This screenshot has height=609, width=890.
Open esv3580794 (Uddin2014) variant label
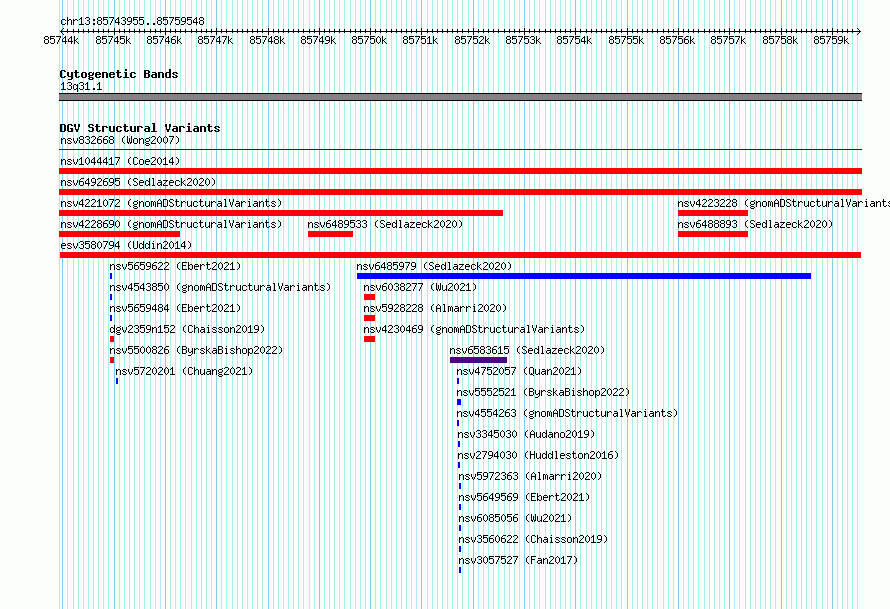(x=126, y=245)
